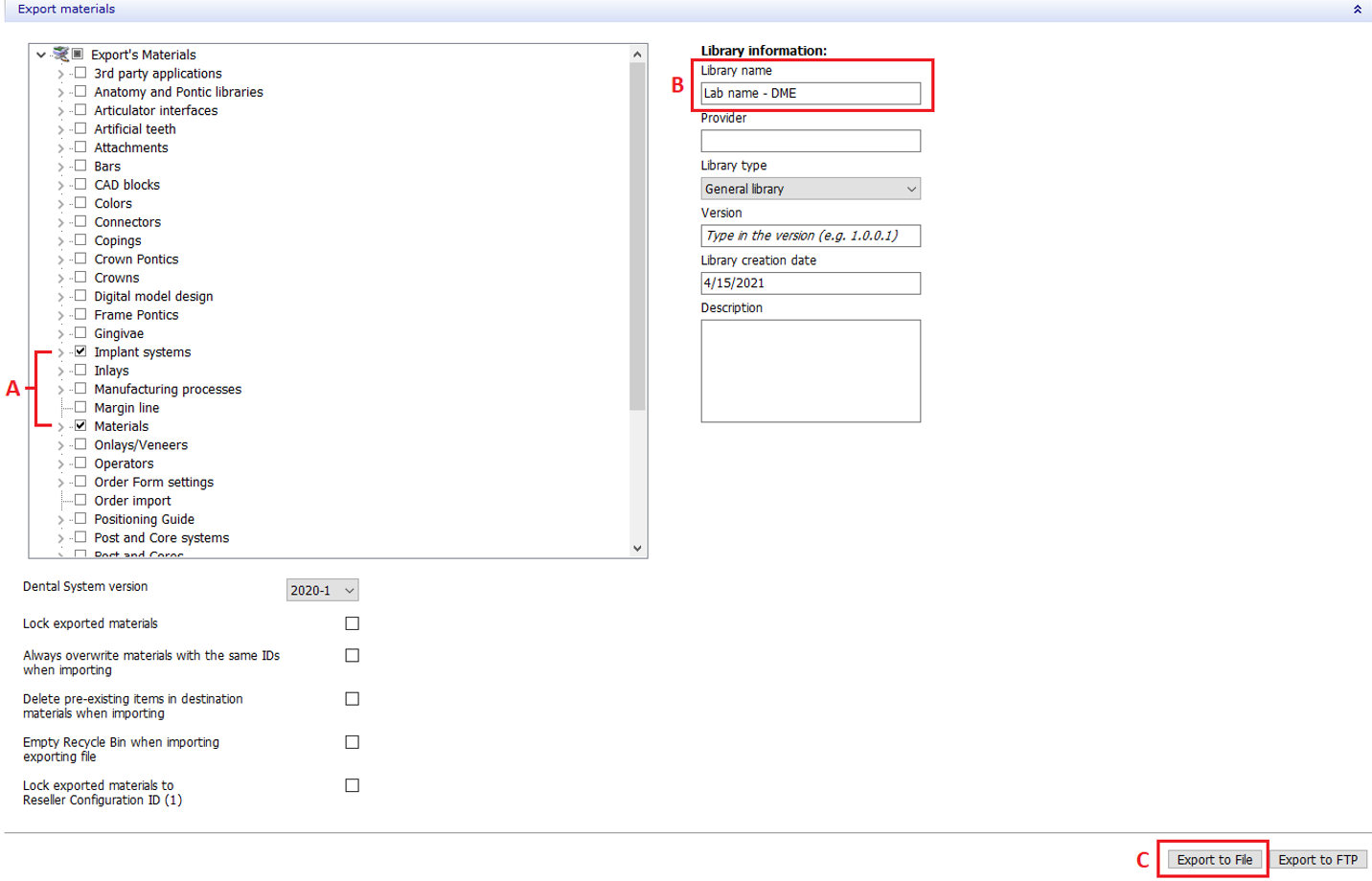Click the Export to FTP button
The image size is (1372, 881).
tap(1317, 859)
